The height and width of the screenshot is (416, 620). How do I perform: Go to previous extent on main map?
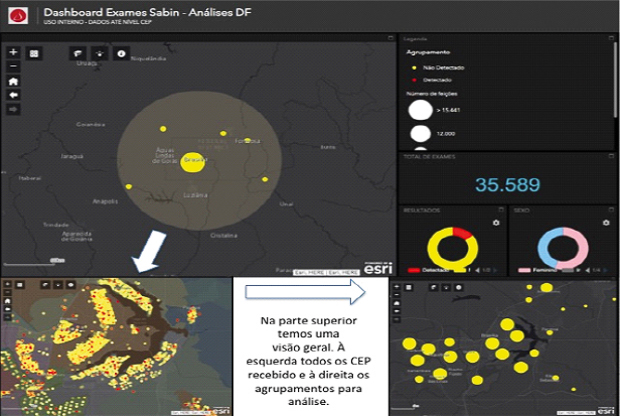[x=13, y=95]
